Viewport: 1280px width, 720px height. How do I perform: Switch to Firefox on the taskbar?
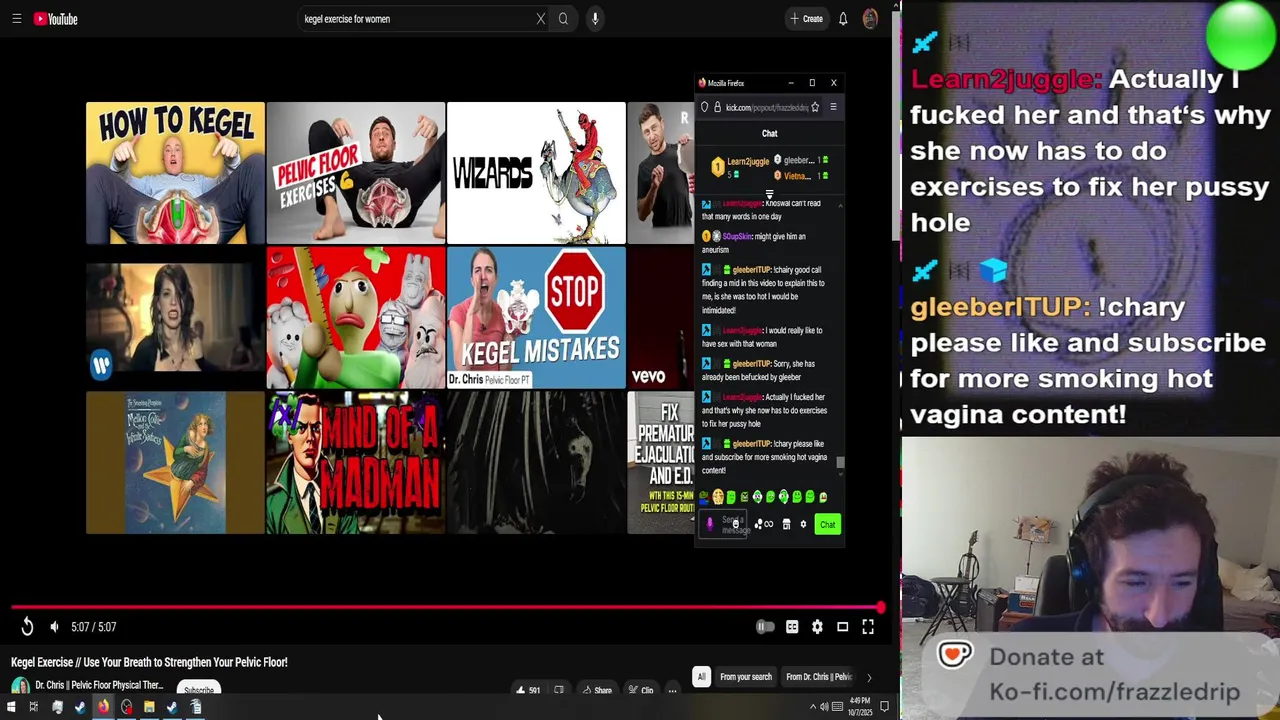(x=103, y=708)
